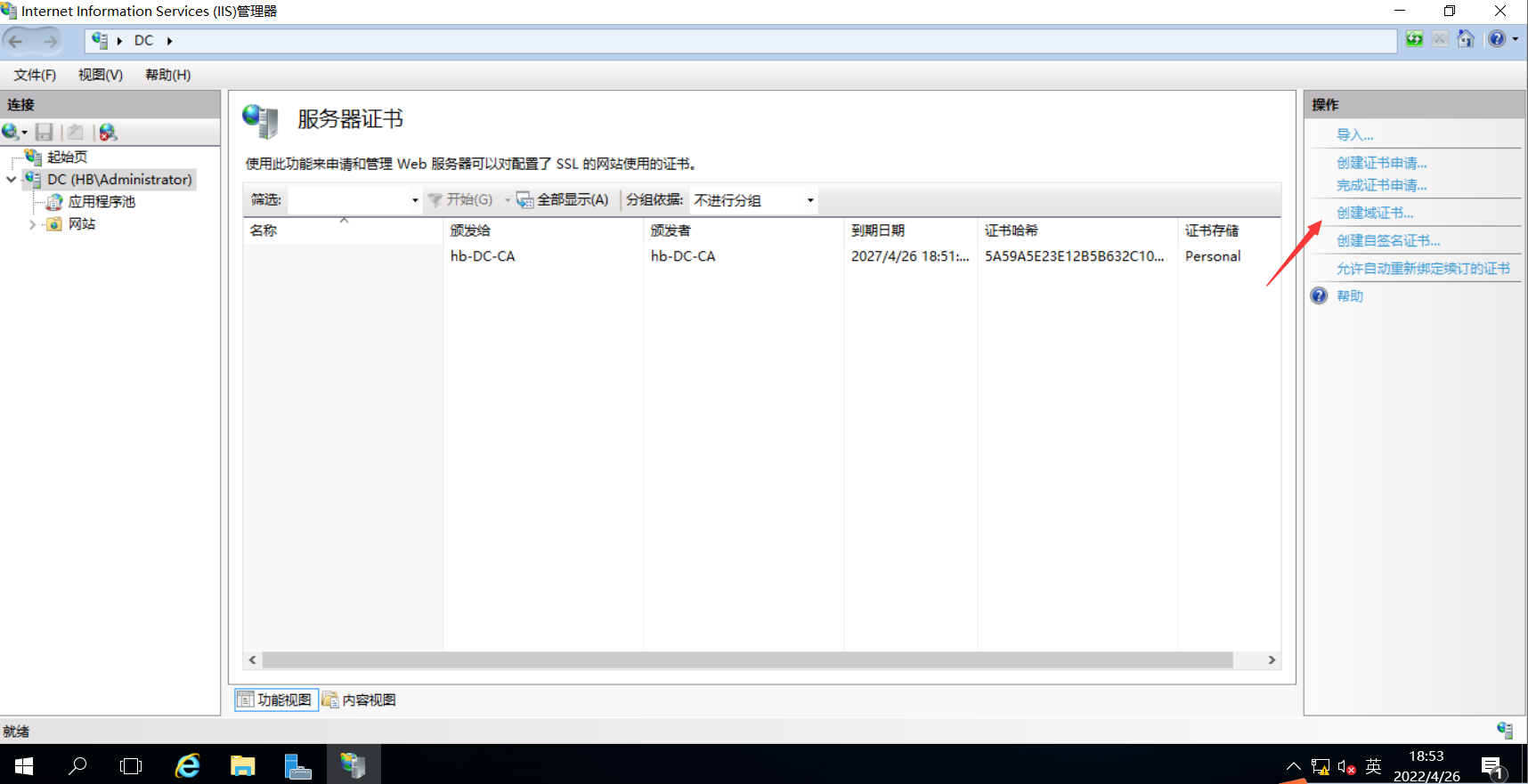The width and height of the screenshot is (1528, 784).
Task: Click the DC server node icon in the tree
Action: (33, 179)
